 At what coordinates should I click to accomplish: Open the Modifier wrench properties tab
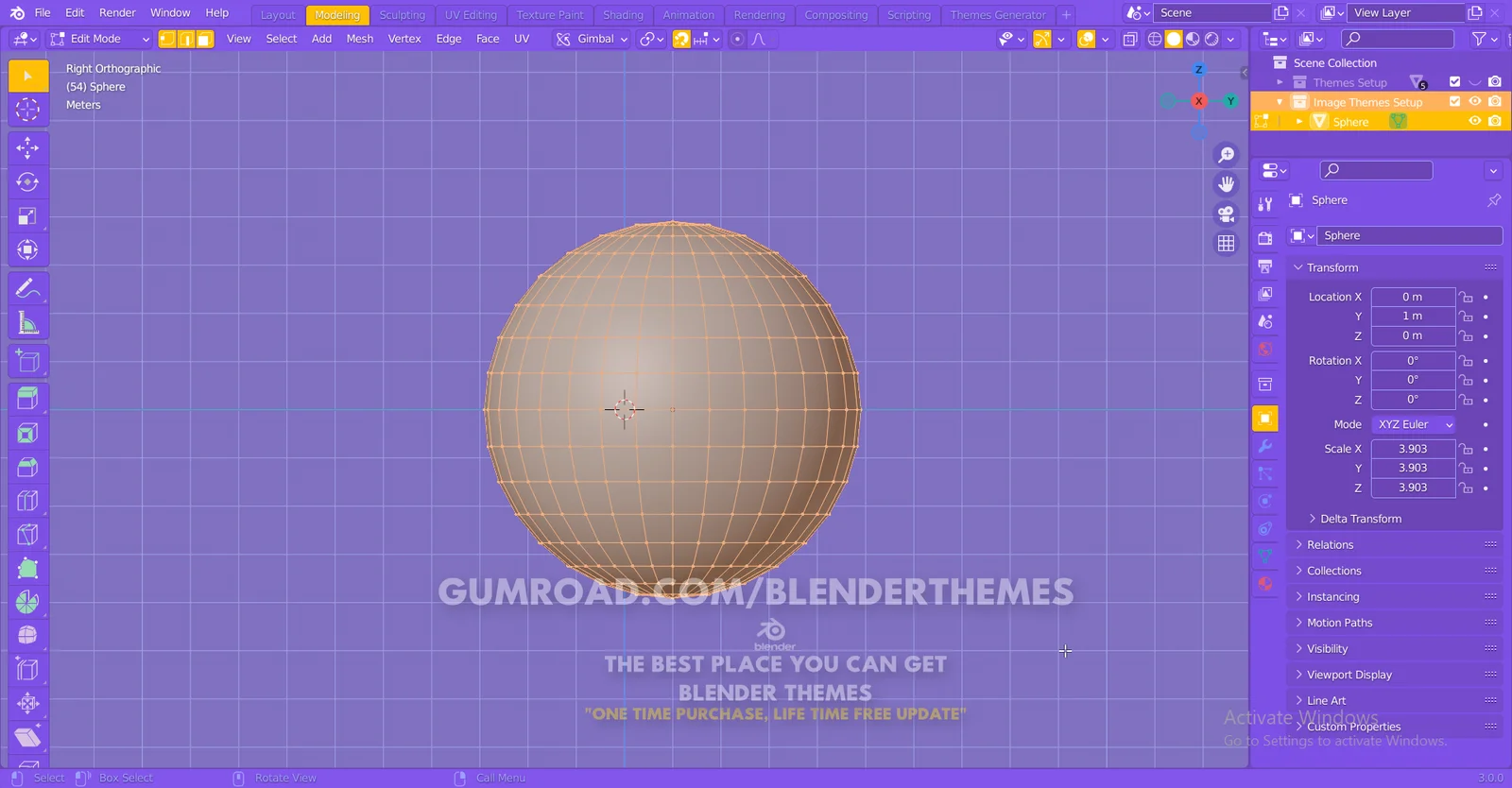[x=1265, y=446]
